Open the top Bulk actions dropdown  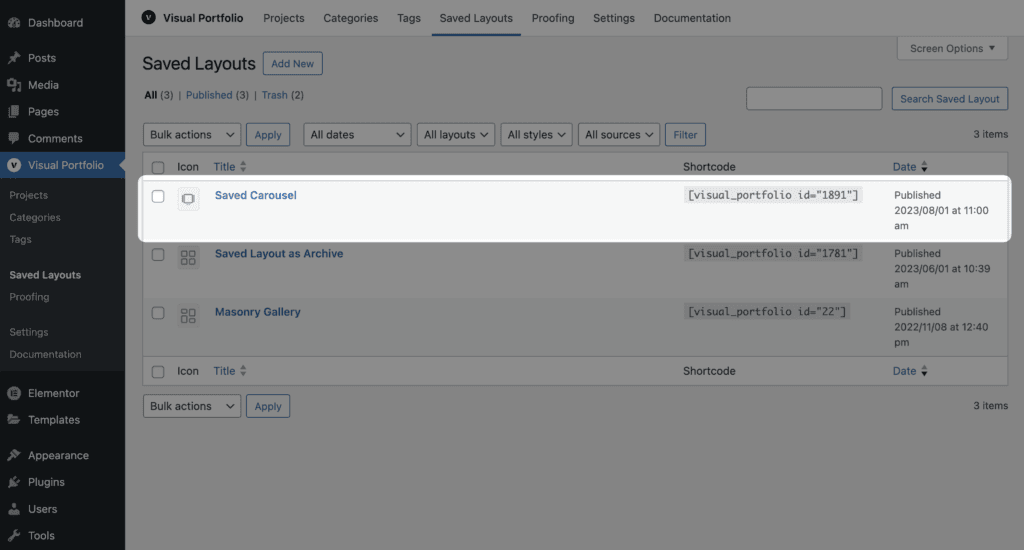pos(192,135)
